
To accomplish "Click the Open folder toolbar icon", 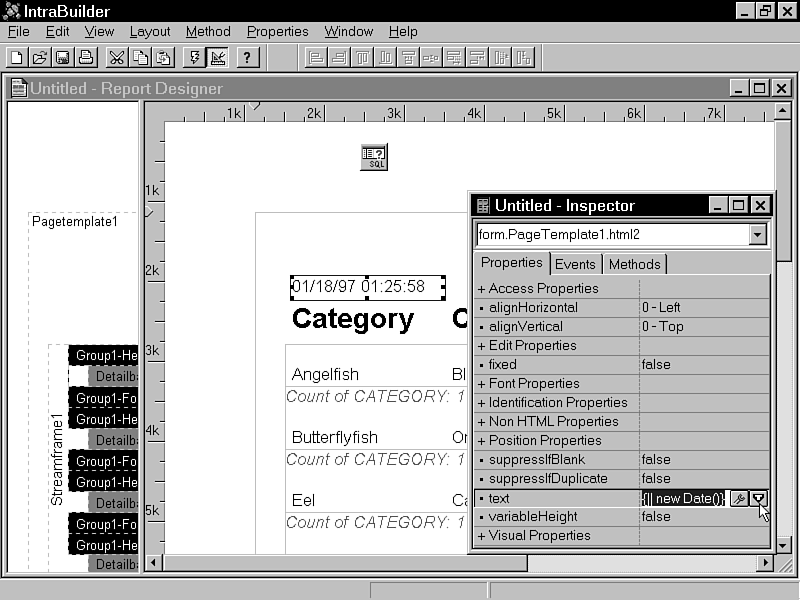I will (40, 57).
